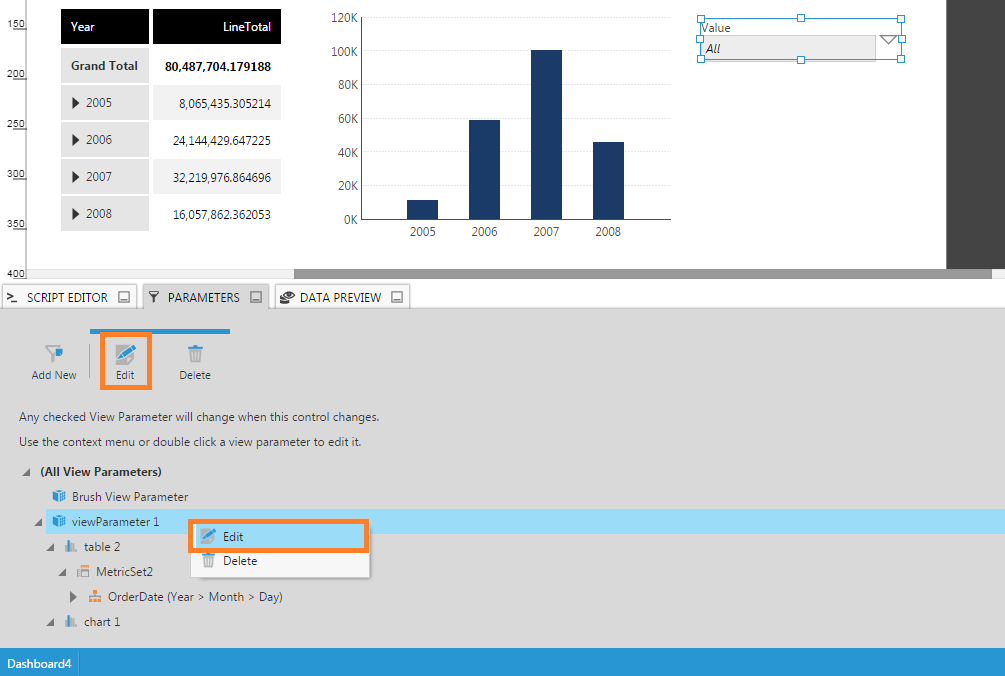Screen dimensions: 1005x676
Task: Click the Add New parameter filter icon
Action: (54, 354)
